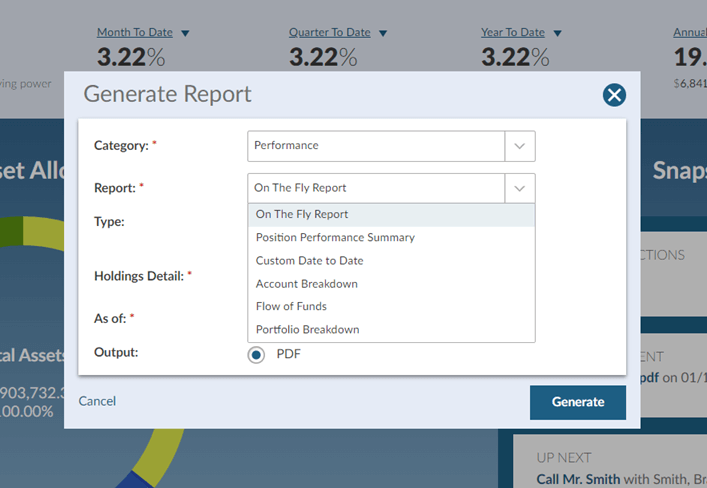Click the Month To Date 3.22% value

click(x=131, y=58)
